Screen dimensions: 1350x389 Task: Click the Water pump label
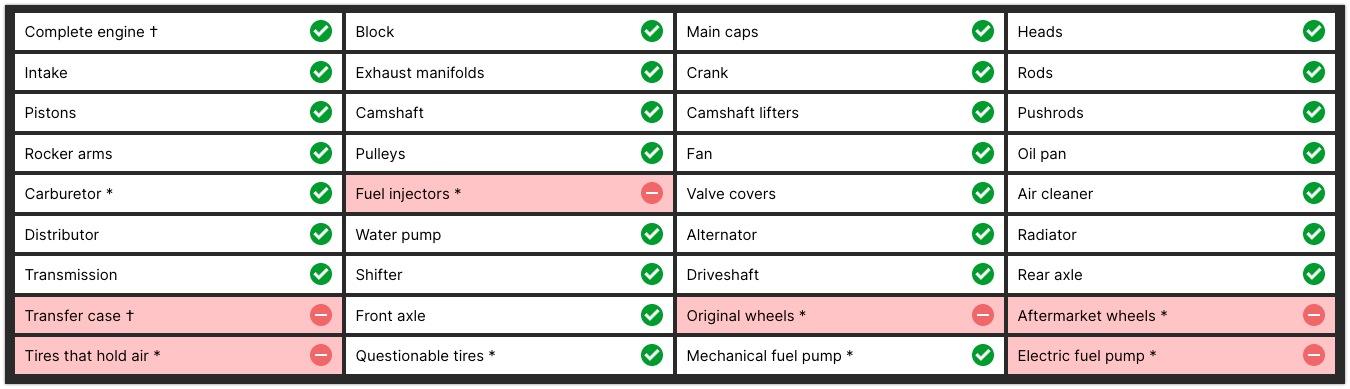tap(398, 235)
